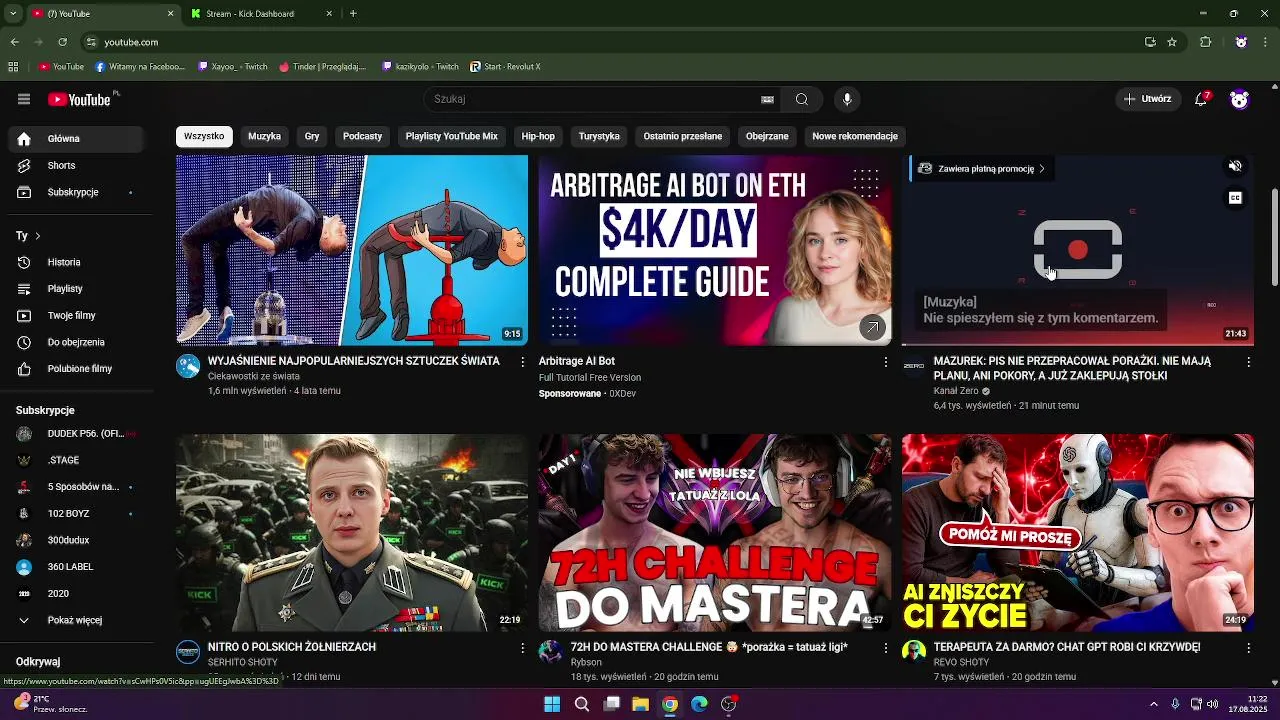Select the Muzyka filter chip

[264, 136]
